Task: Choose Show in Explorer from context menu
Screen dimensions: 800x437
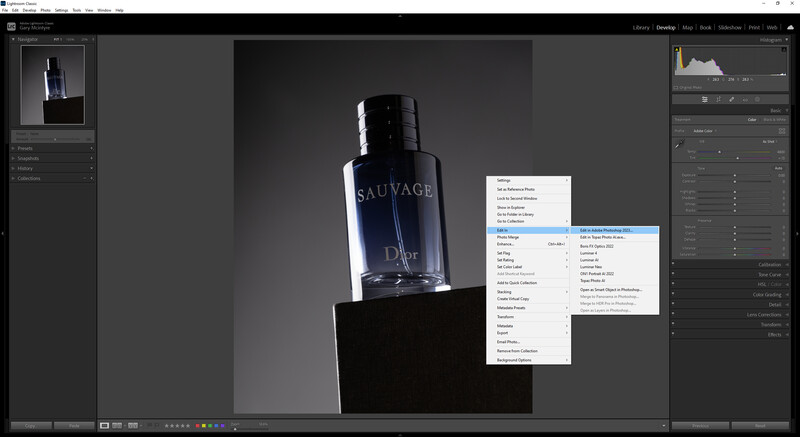Action: tap(529, 208)
